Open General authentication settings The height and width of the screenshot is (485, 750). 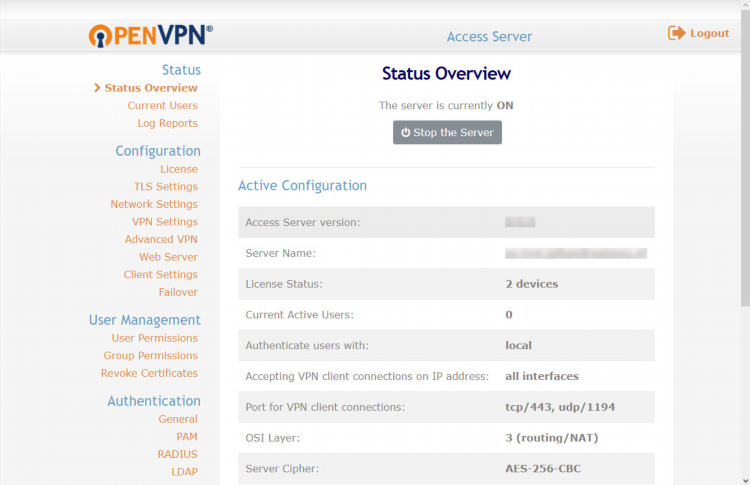click(x=178, y=419)
